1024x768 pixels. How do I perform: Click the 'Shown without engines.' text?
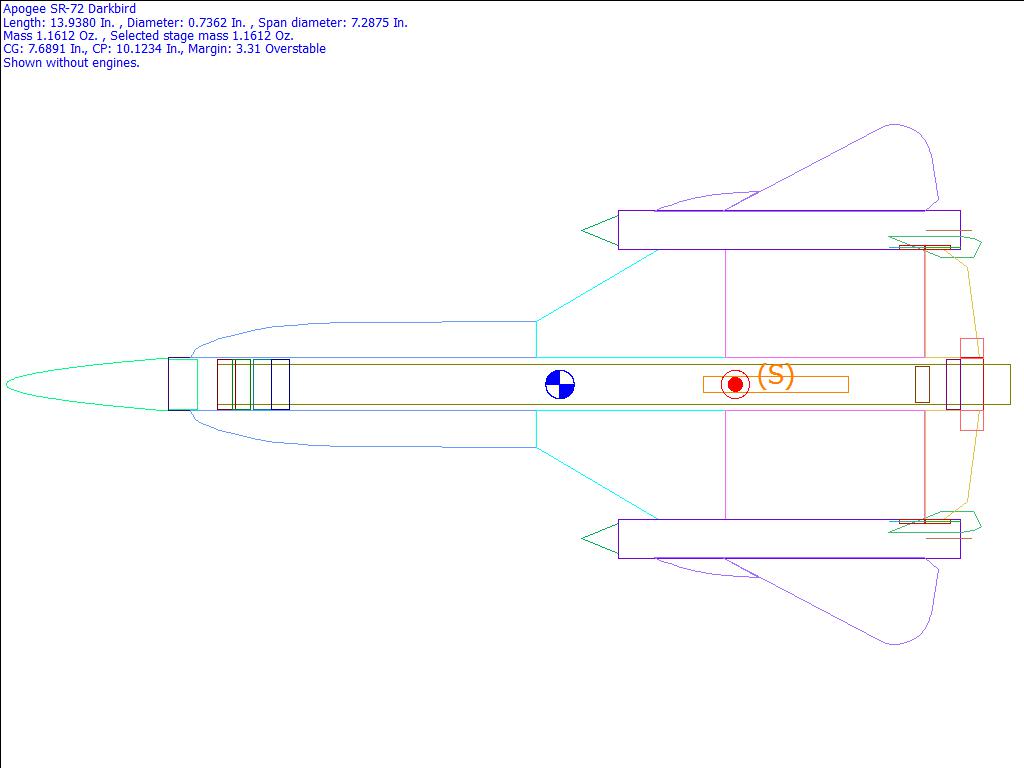(x=71, y=63)
